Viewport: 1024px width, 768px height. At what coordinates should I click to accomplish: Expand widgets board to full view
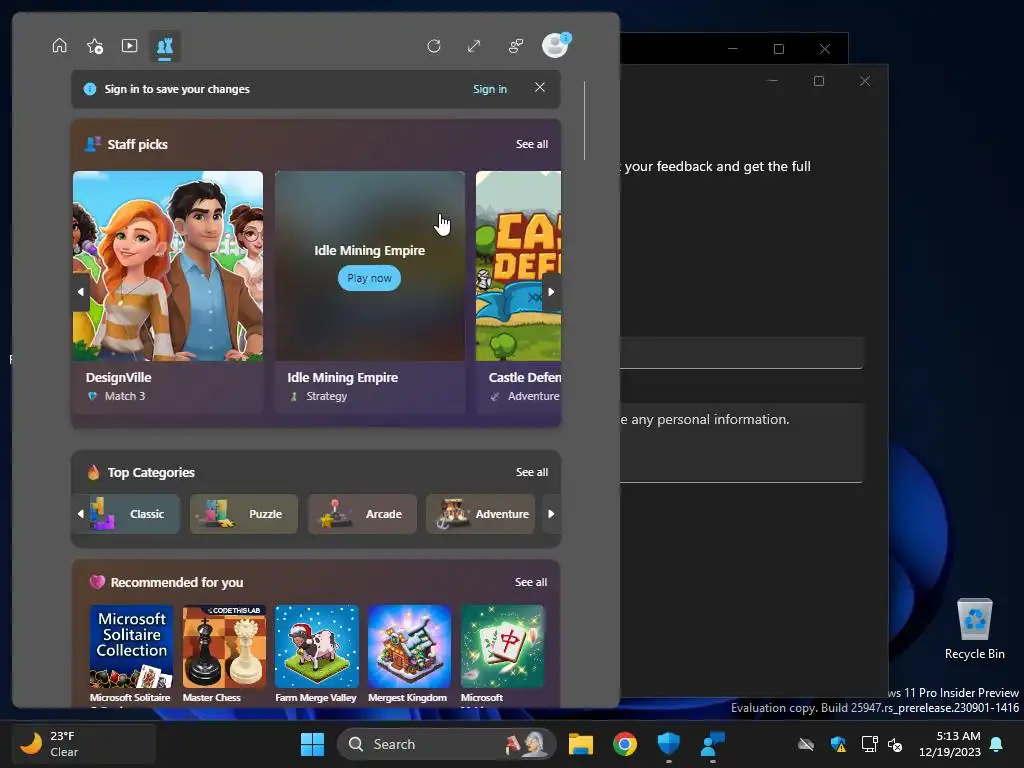pyautogui.click(x=474, y=46)
